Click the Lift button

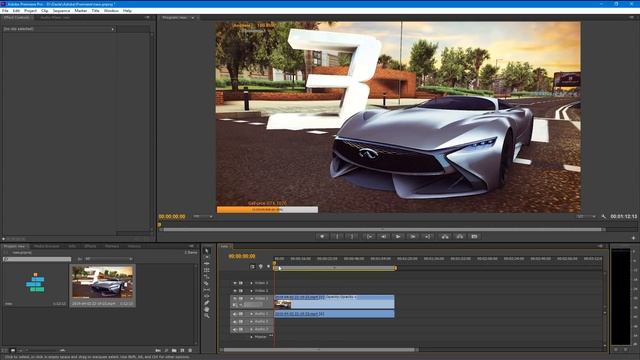pos(445,236)
